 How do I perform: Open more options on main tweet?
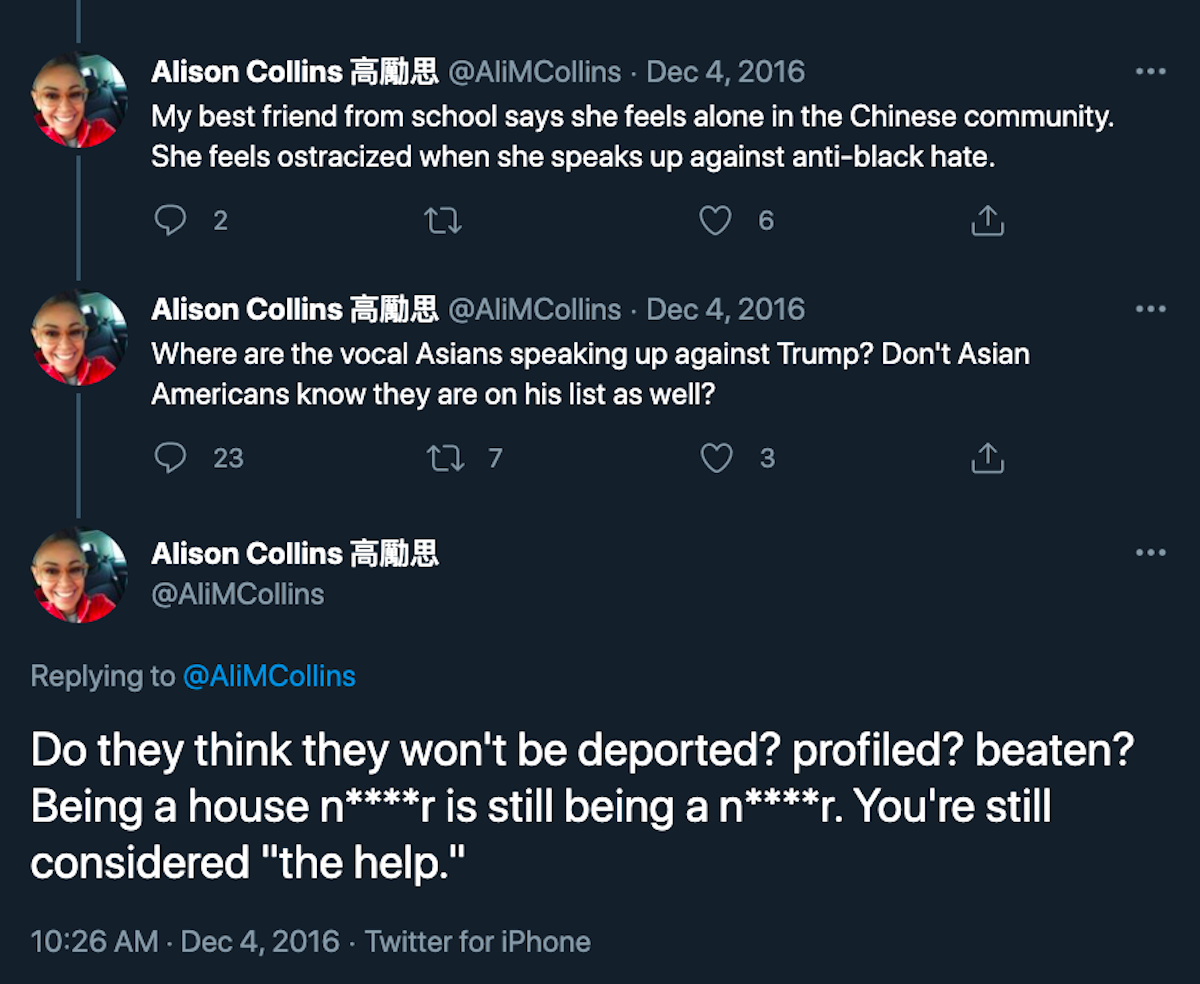tap(1151, 553)
